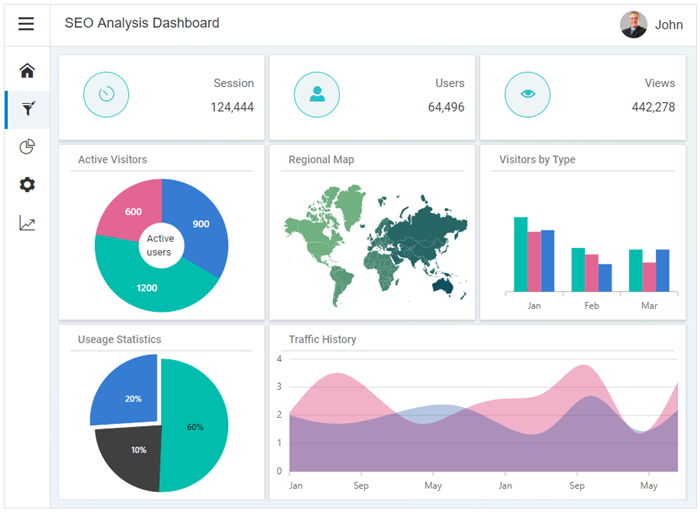
Task: Click John's profile avatar
Action: tap(633, 24)
